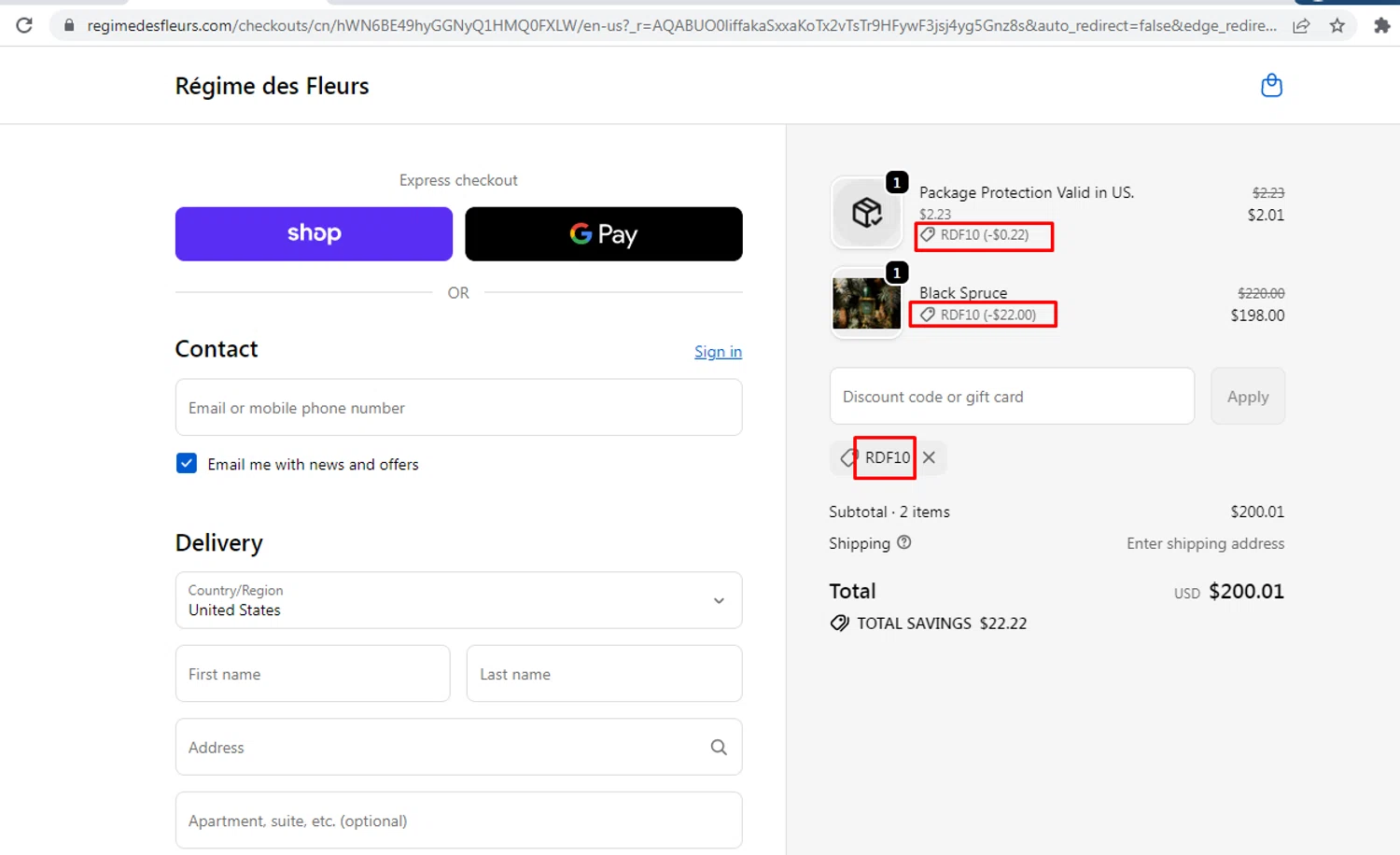Click the $198.00 Black Spruce price
1400x855 pixels.
click(x=1257, y=315)
